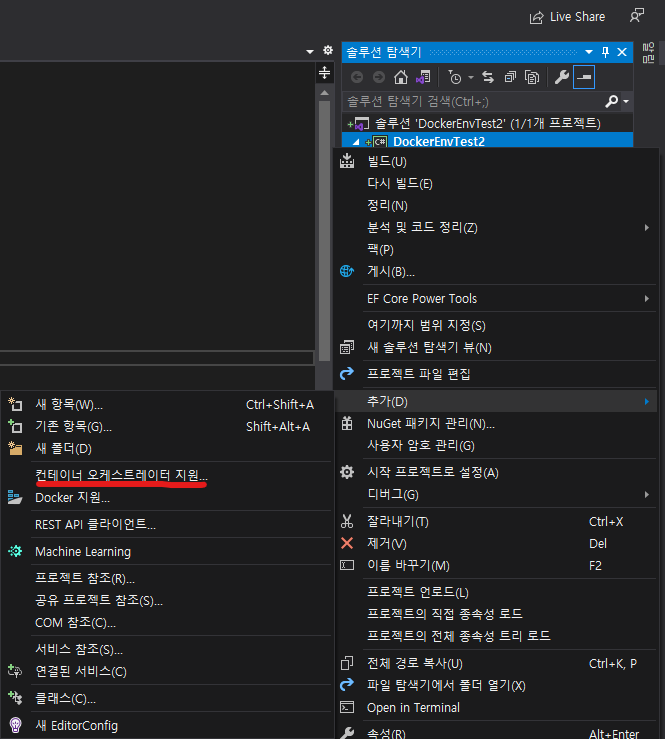The height and width of the screenshot is (739, 665).
Task: Select Open in Terminal
Action: 495,707
